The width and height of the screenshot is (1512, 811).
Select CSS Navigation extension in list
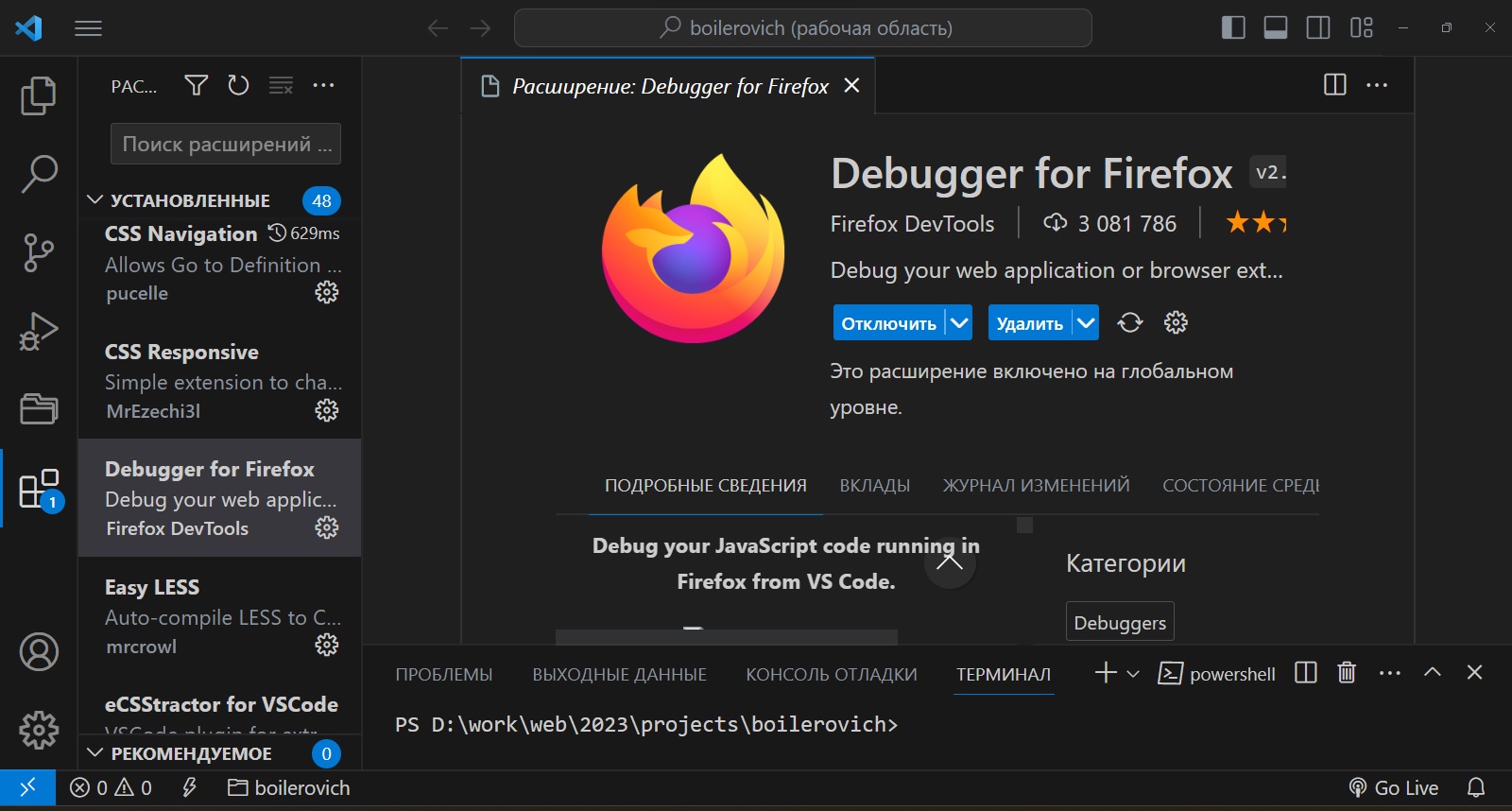click(219, 262)
